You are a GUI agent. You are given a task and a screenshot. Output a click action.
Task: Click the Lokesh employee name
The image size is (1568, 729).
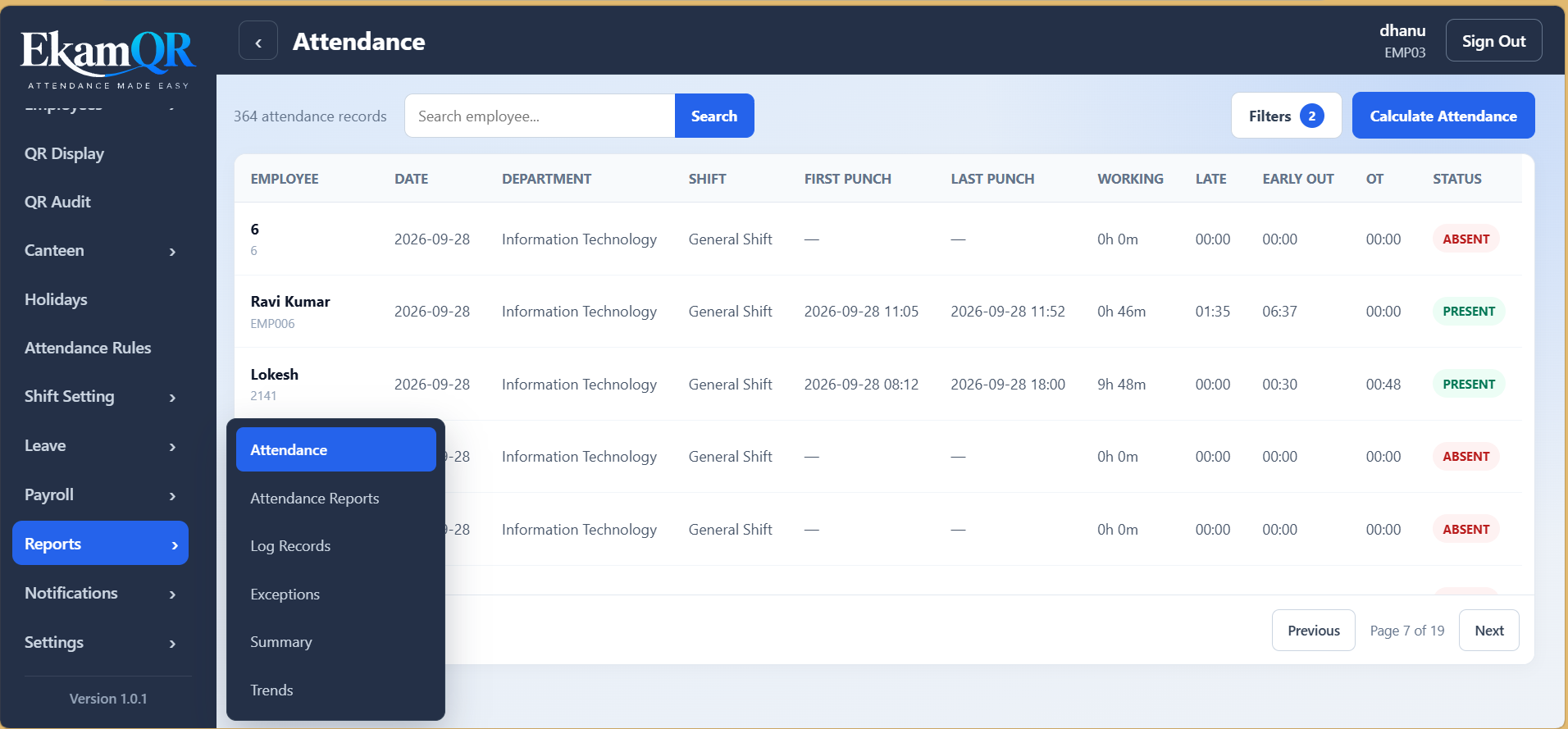point(274,375)
